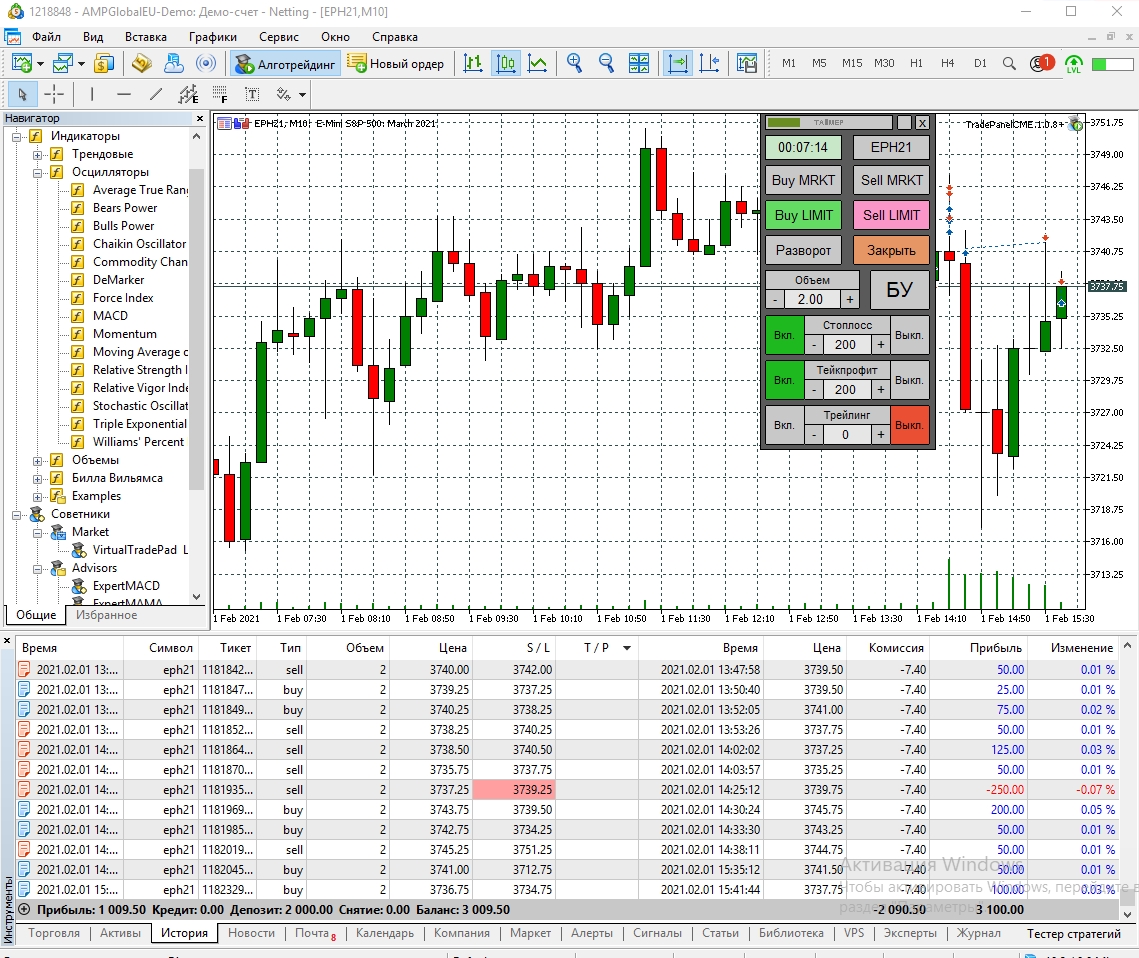The image size is (1139, 958).
Task: Open the cloud VPS icon
Action: pos(174,64)
